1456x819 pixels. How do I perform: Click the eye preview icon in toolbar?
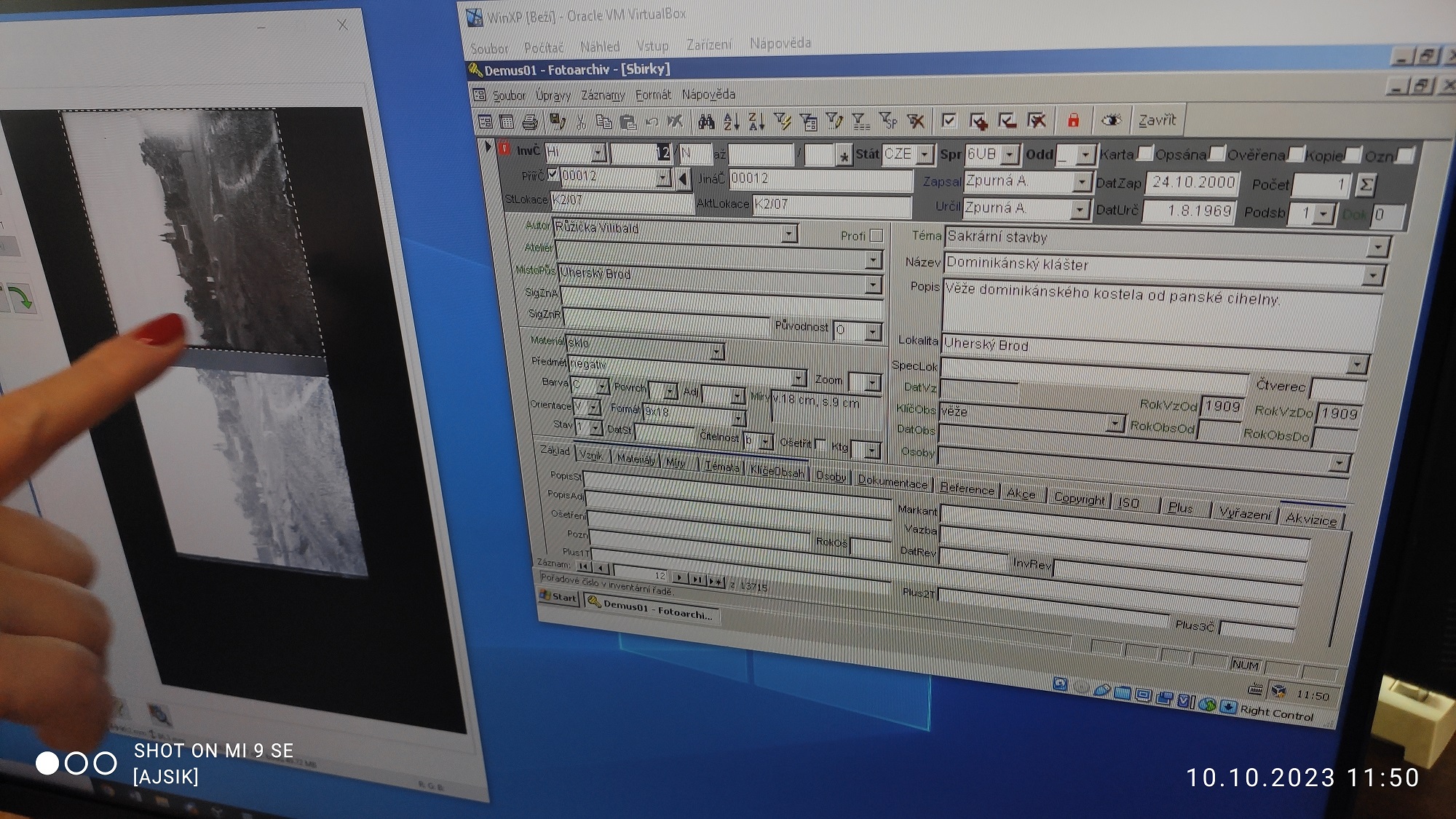tap(1111, 120)
